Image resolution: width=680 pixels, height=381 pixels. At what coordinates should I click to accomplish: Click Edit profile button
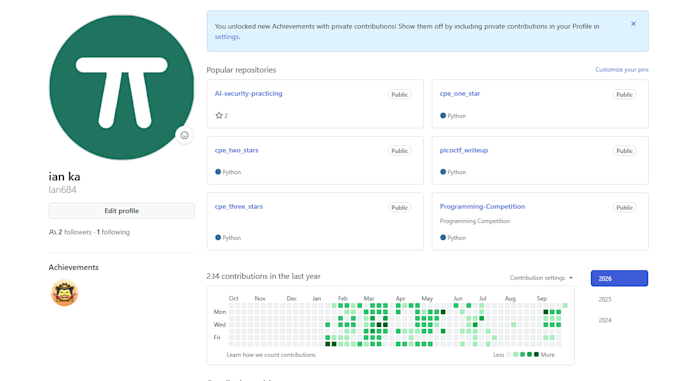[121, 211]
